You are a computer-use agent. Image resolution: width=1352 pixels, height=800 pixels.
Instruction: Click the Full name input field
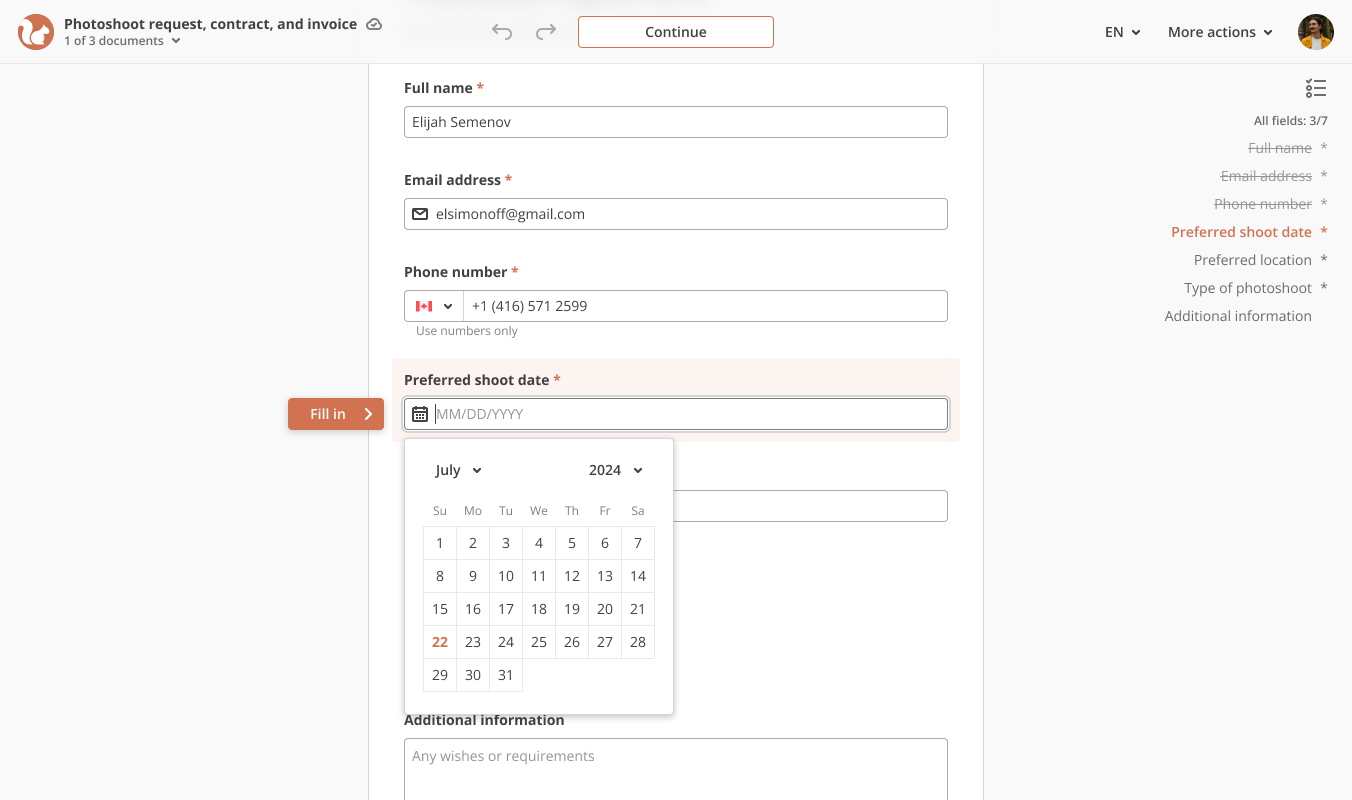point(676,122)
